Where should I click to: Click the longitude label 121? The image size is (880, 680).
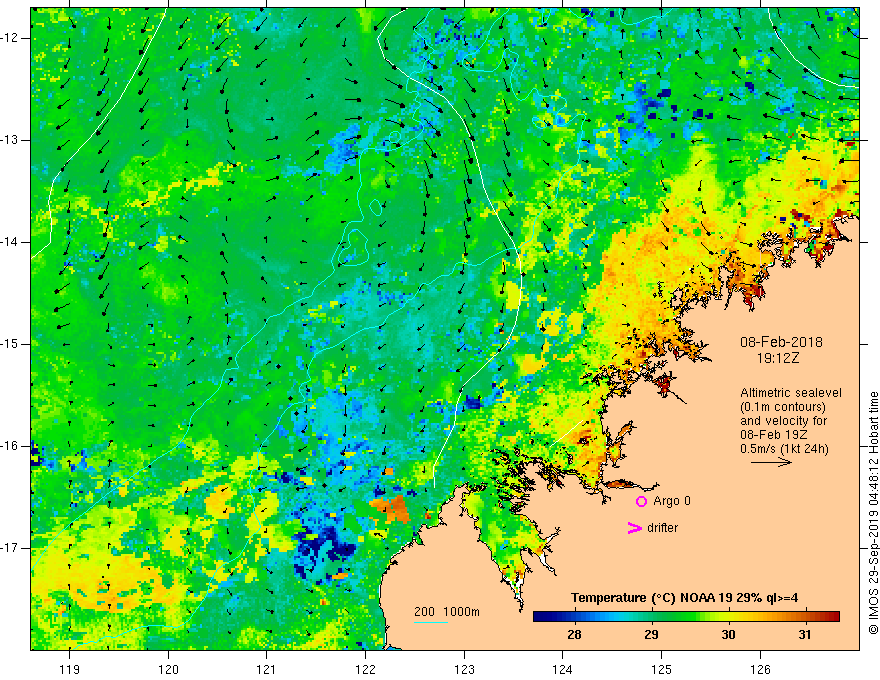267,669
